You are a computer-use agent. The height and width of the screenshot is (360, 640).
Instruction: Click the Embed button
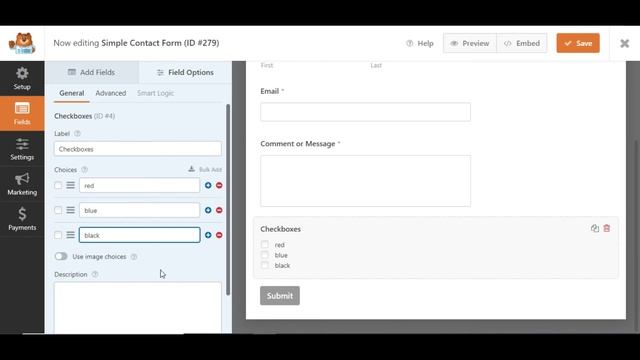(x=522, y=43)
